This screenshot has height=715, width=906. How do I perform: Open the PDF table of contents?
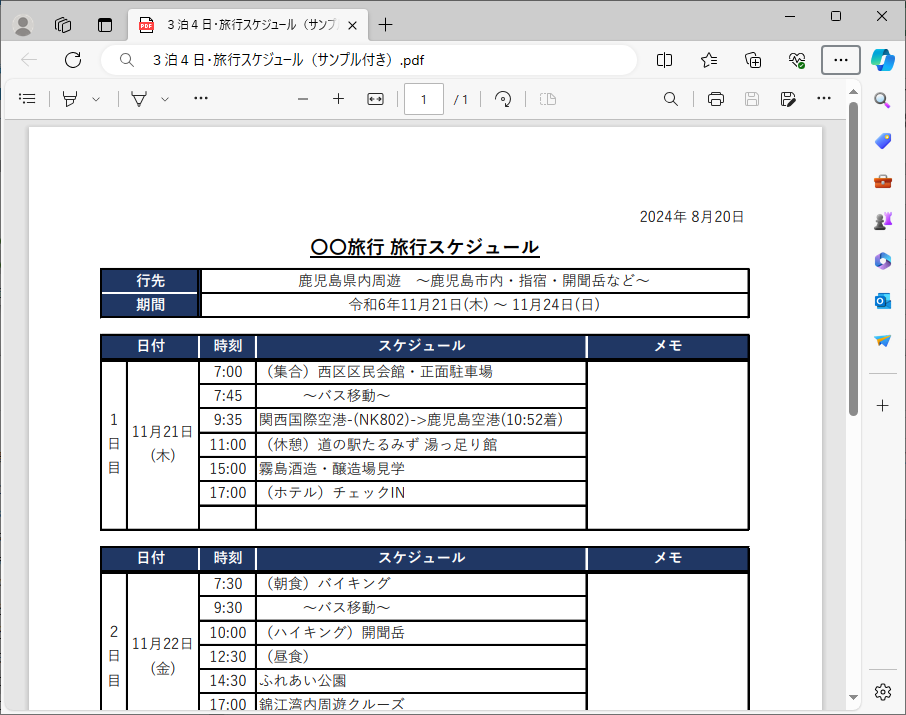point(27,98)
